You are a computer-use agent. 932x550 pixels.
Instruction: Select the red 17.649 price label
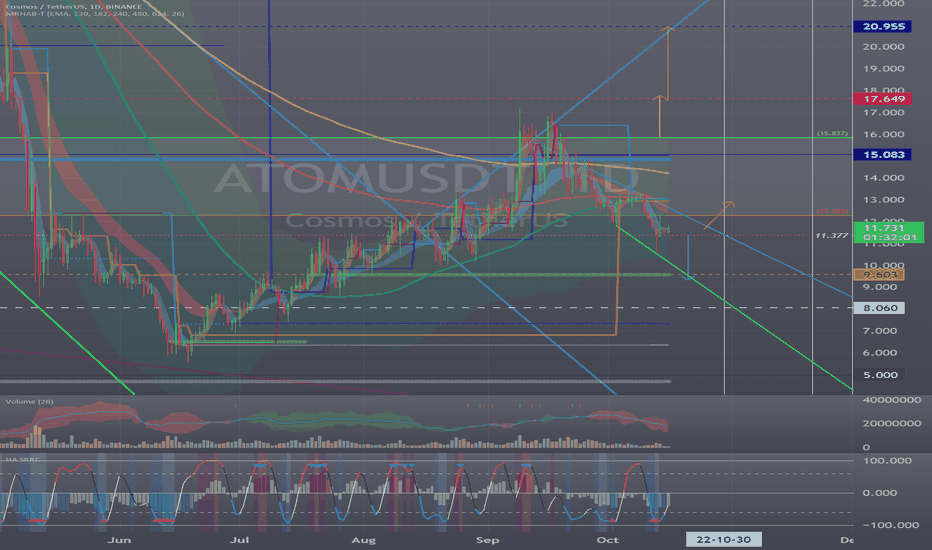pos(883,99)
